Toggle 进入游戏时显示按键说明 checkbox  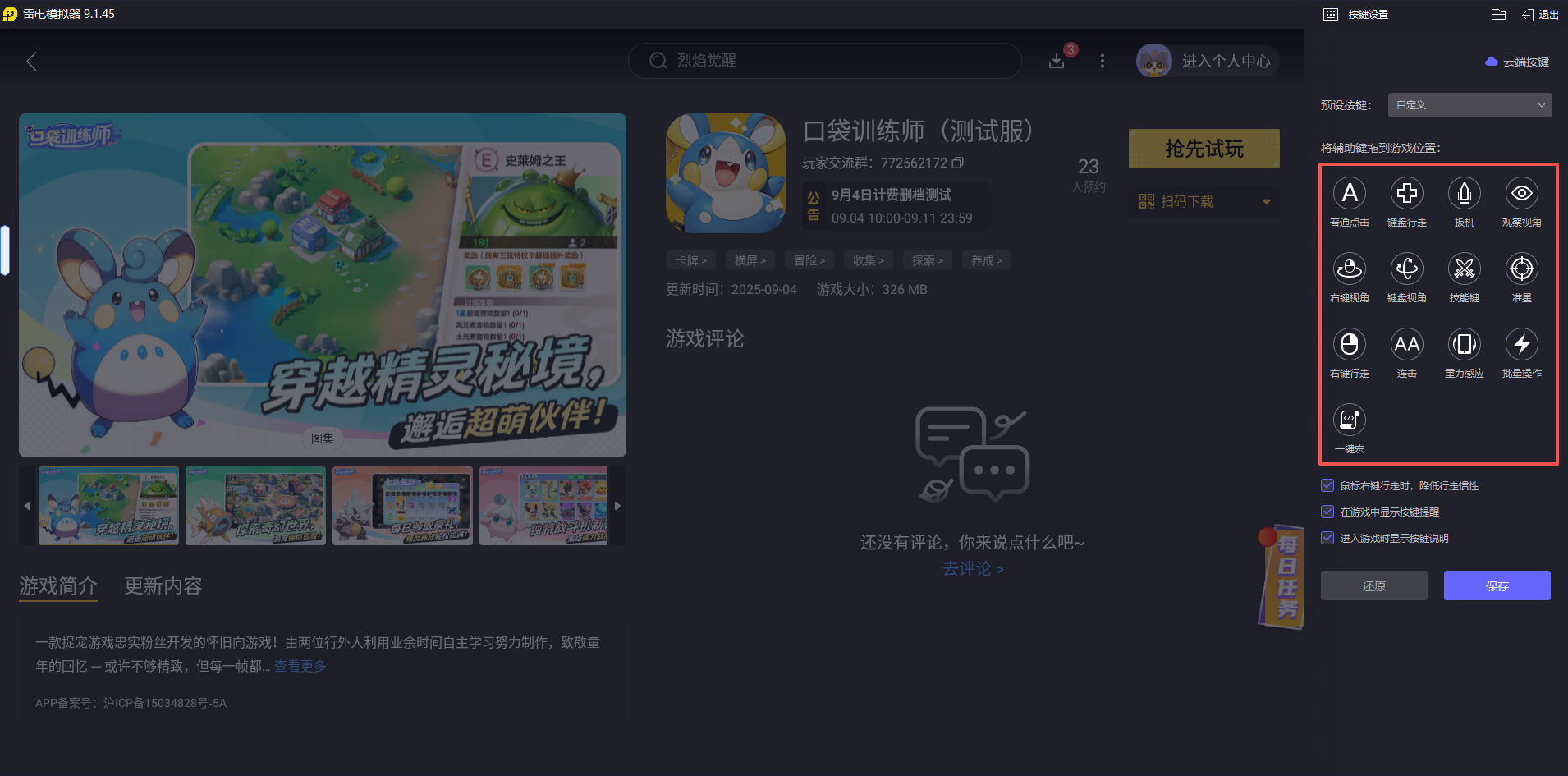[x=1327, y=538]
